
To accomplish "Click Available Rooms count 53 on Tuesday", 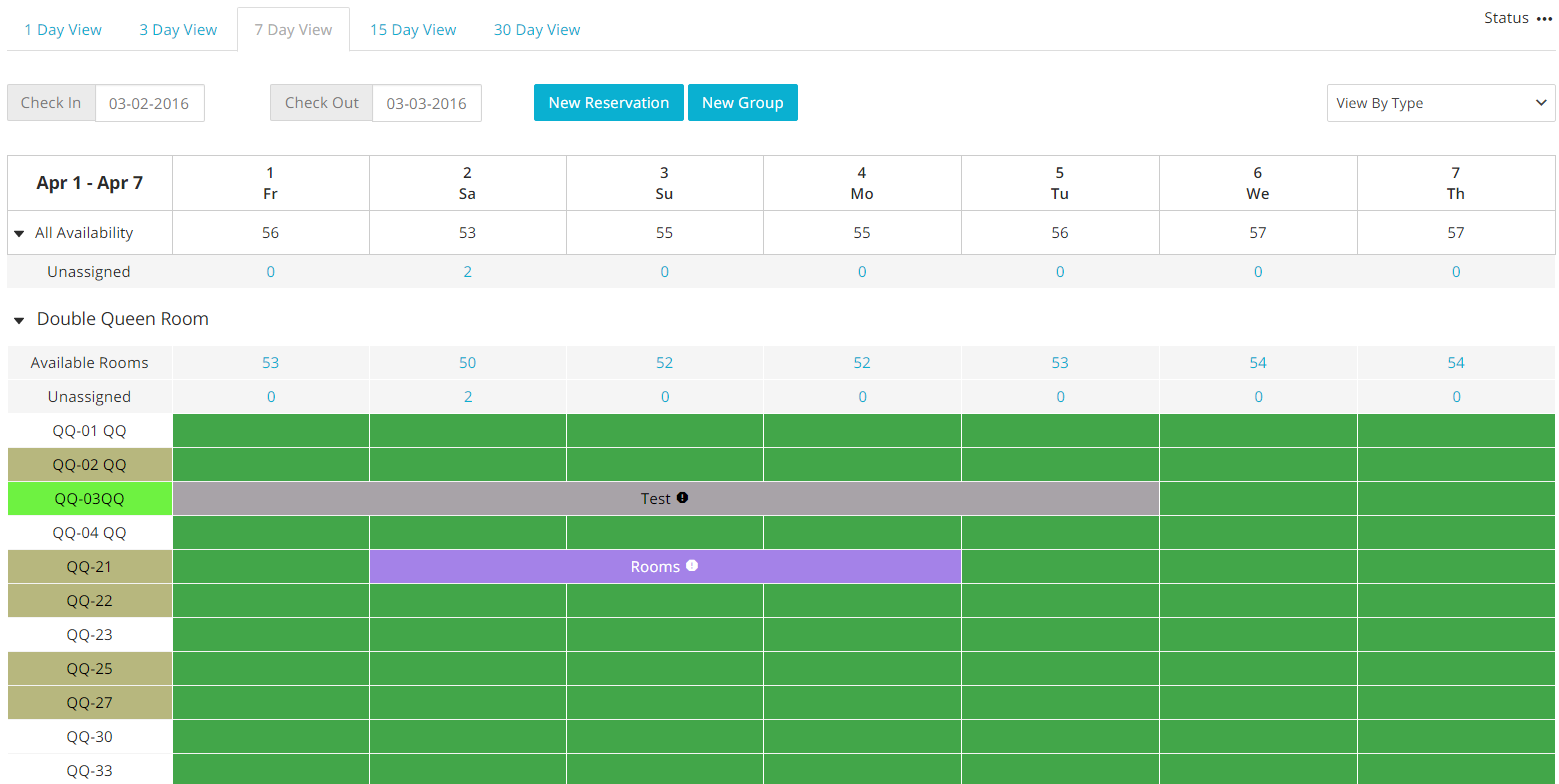I will pos(1060,363).
